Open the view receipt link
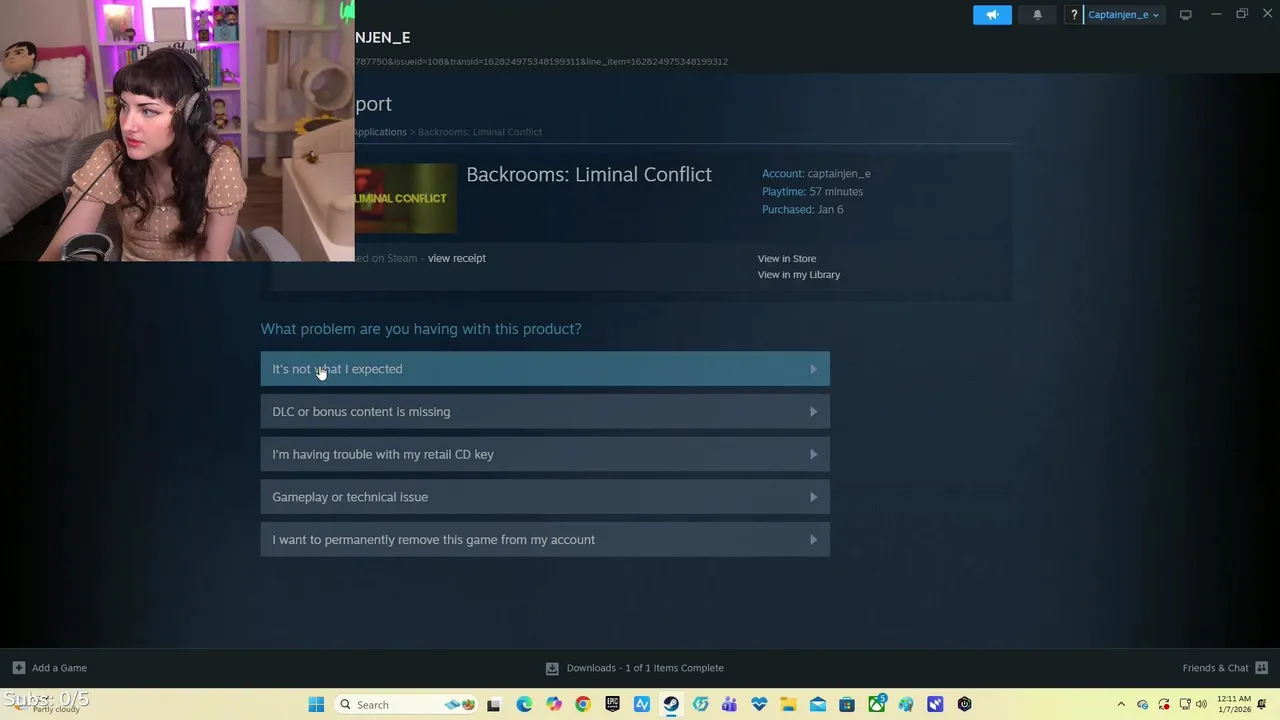 pos(457,258)
